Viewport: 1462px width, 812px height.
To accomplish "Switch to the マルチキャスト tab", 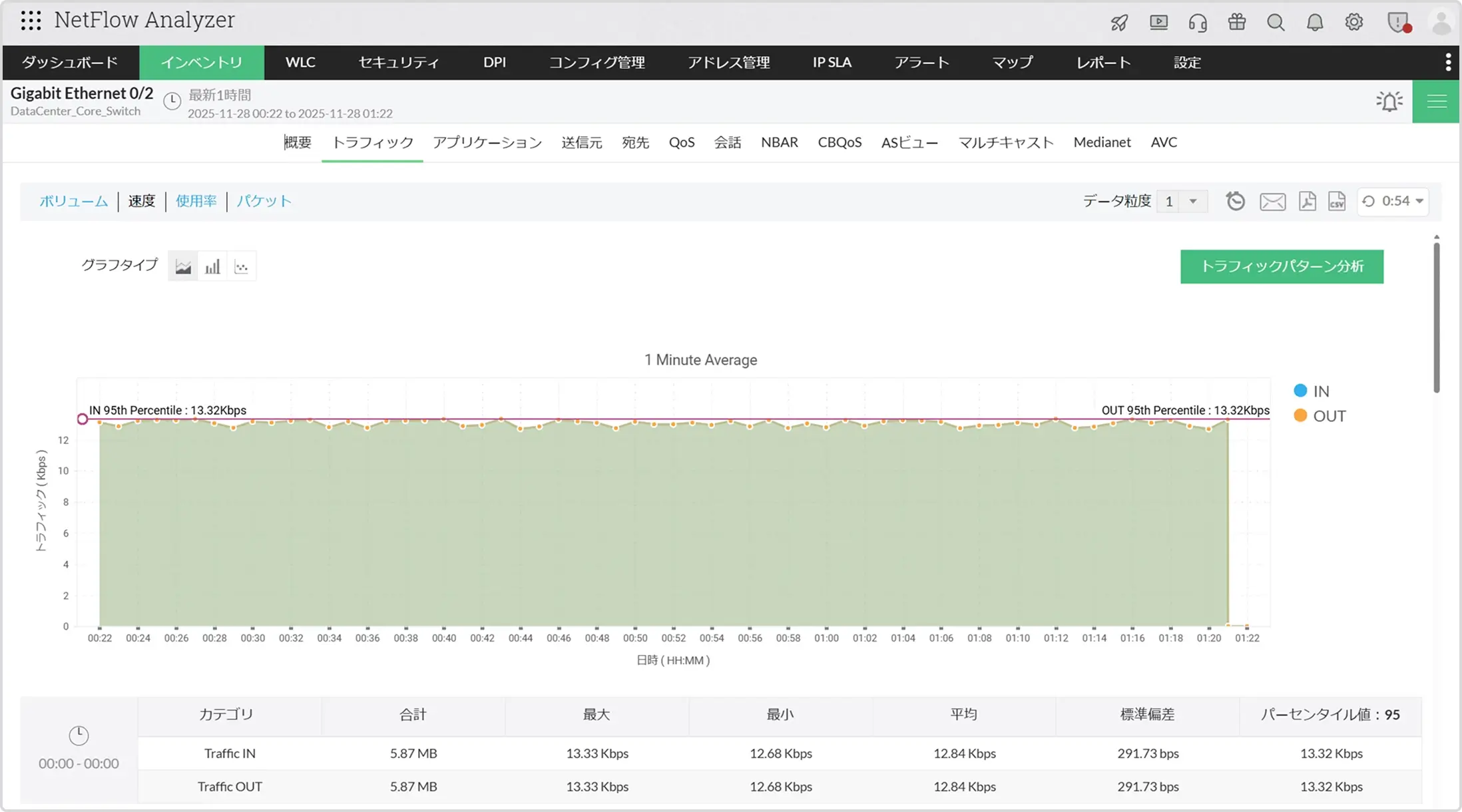I will click(x=1006, y=142).
